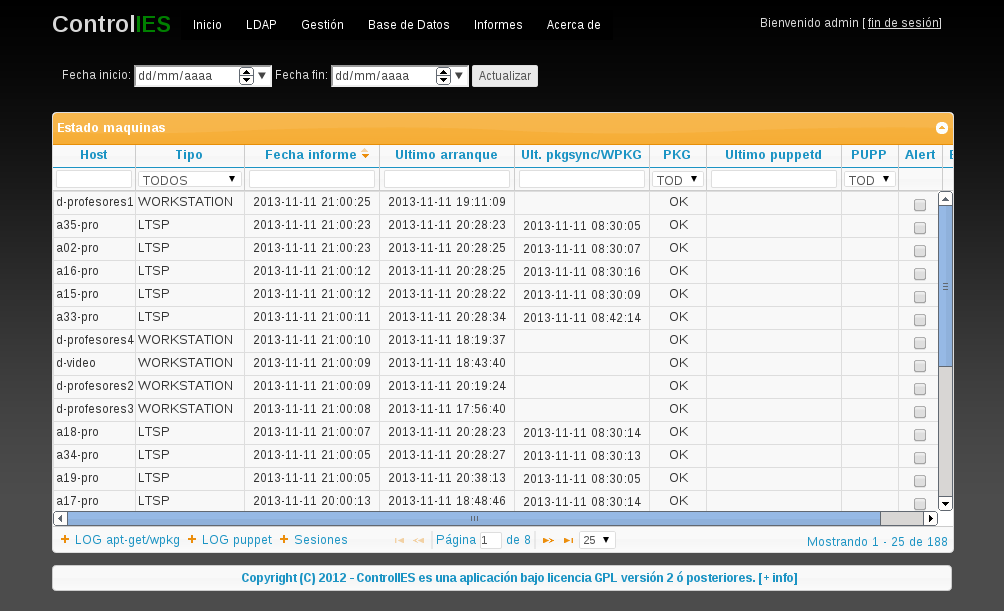Open the Fecha fin calendar dropdown arrow

(x=458, y=76)
